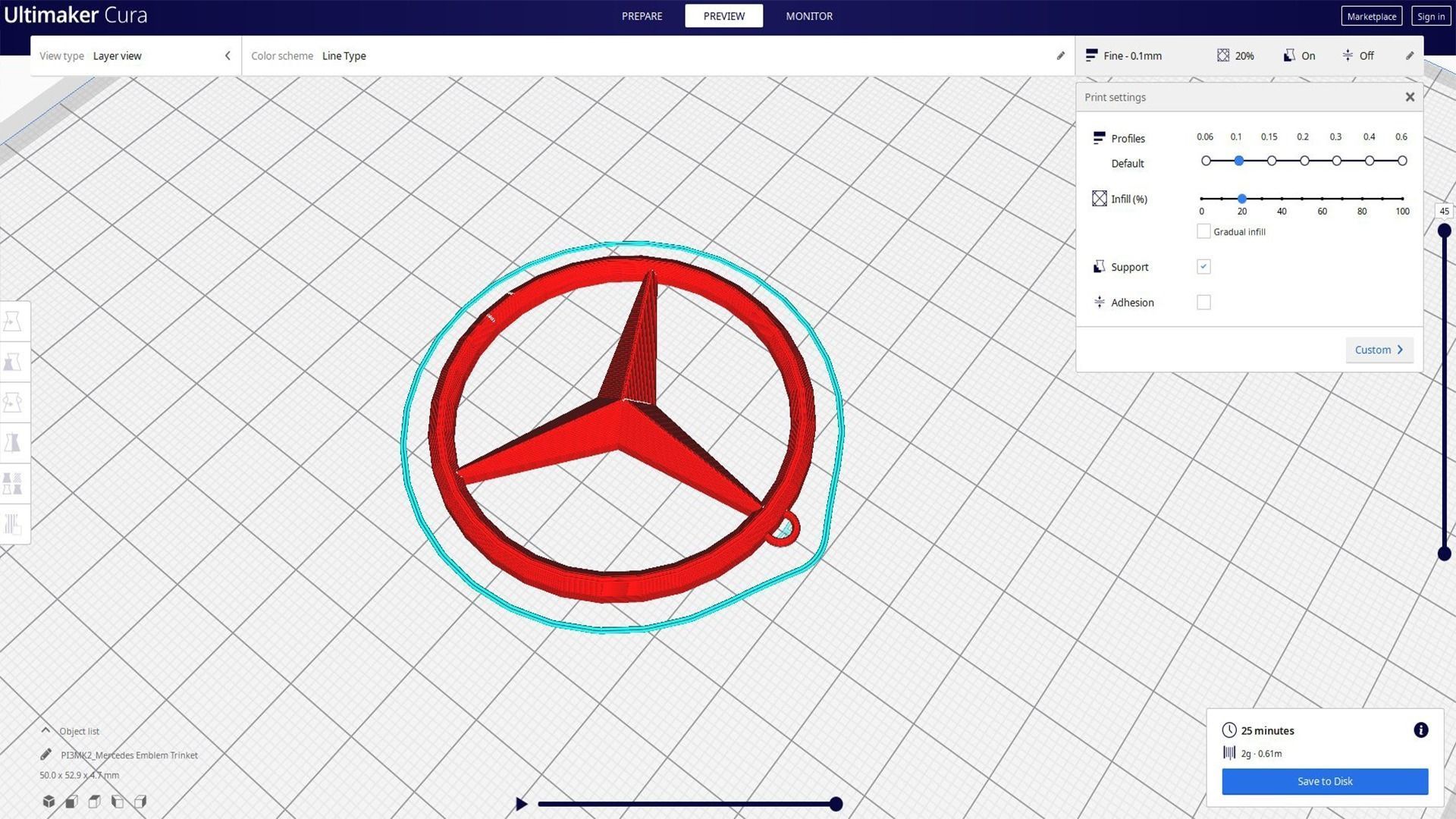Click the Infill icon in settings panel
Image resolution: width=1456 pixels, height=819 pixels.
point(1099,199)
